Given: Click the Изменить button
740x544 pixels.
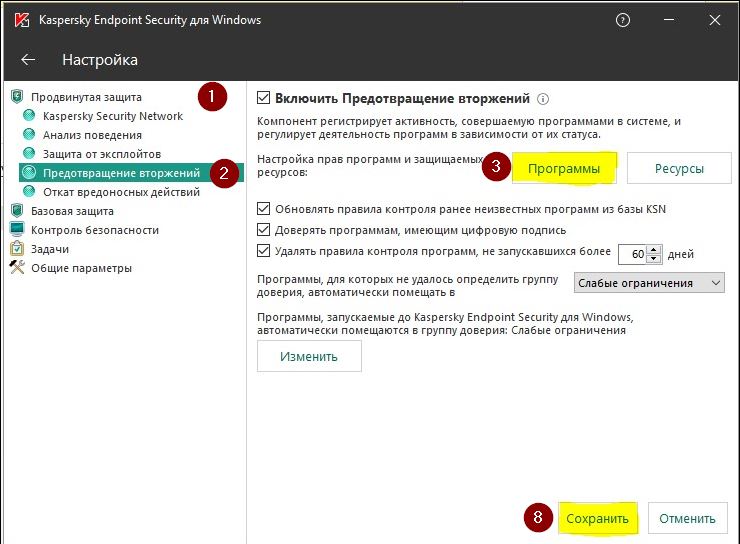Looking at the screenshot, I should point(309,356).
